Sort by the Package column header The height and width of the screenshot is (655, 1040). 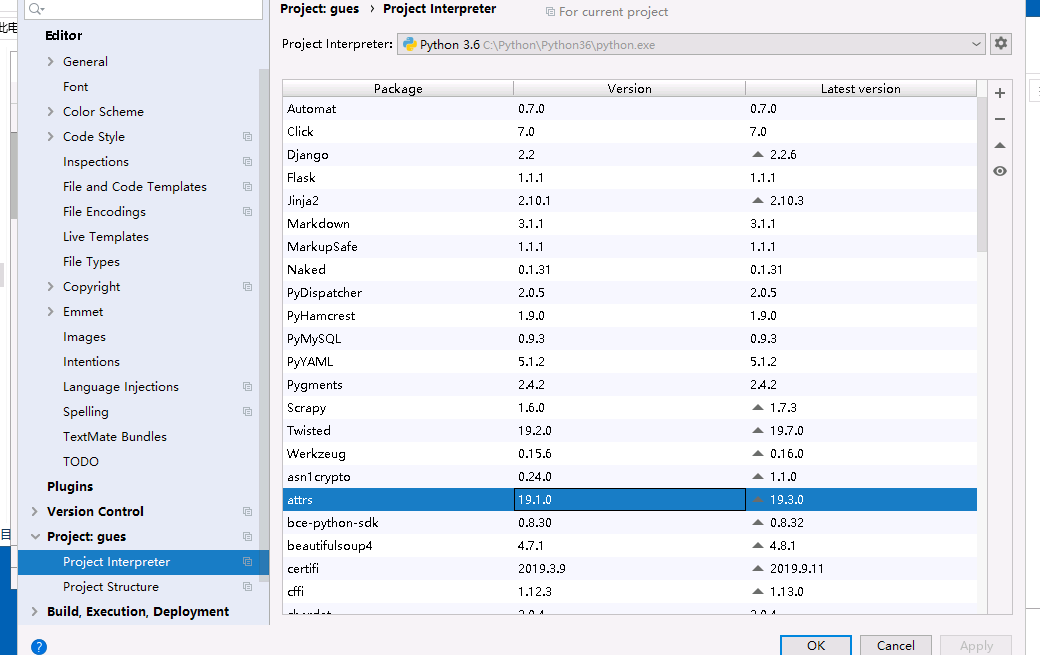[x=398, y=89]
